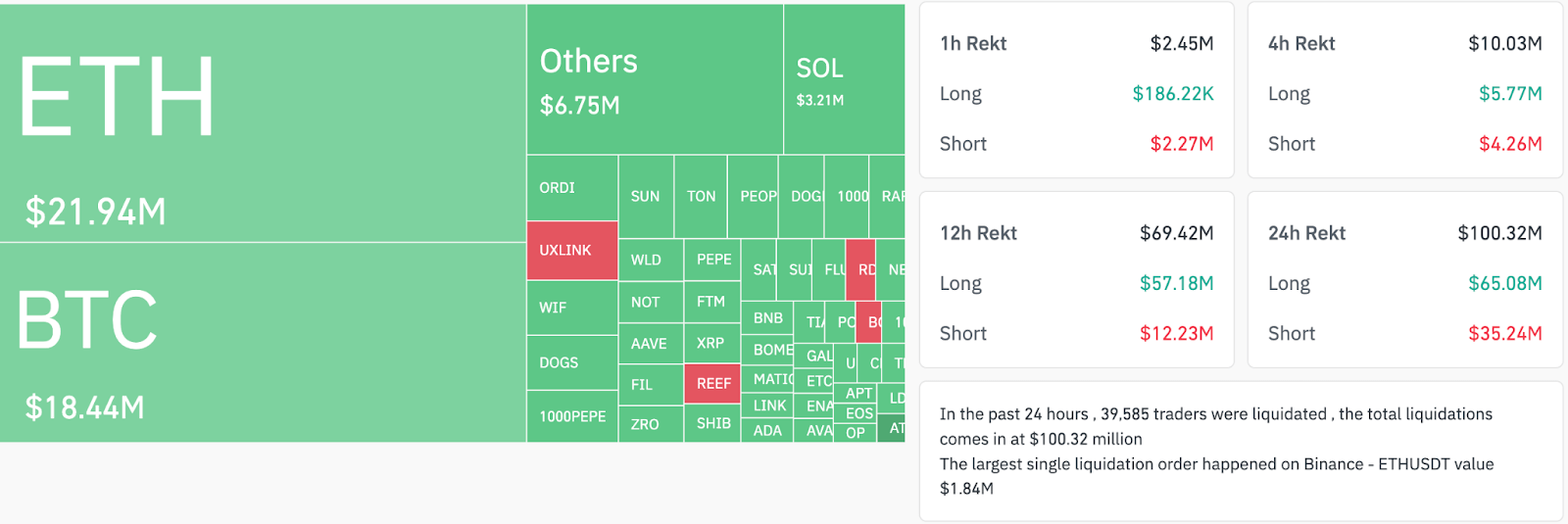
Task: Click the 4h Rekt card
Action: (1404, 90)
